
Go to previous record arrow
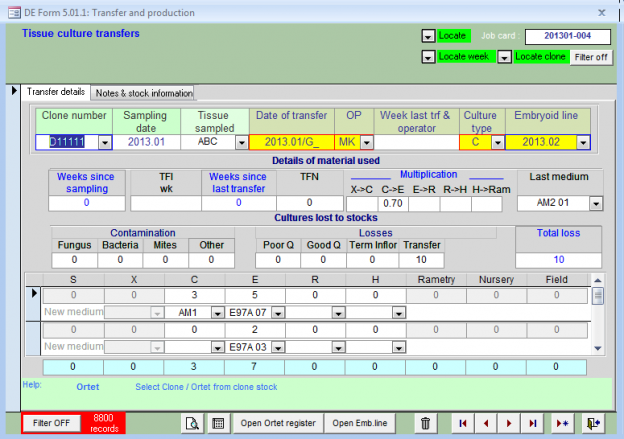486,423
